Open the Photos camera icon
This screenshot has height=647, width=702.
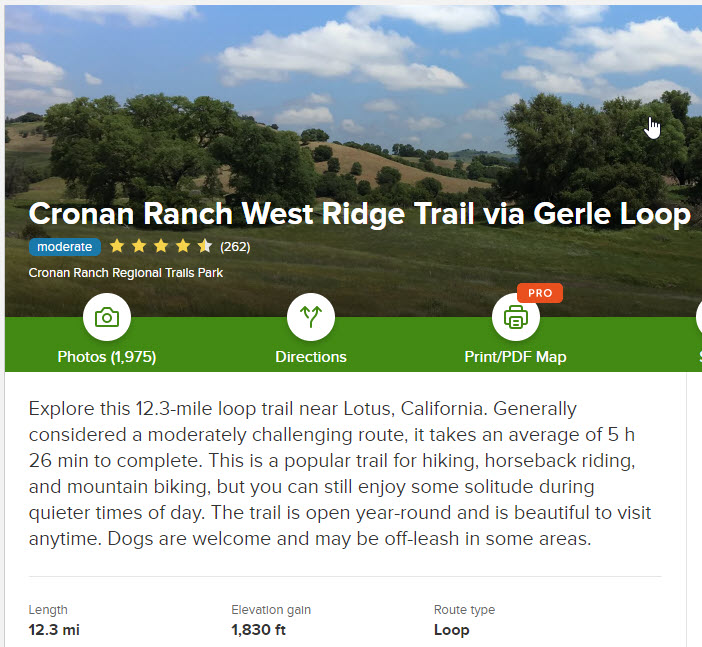107,318
